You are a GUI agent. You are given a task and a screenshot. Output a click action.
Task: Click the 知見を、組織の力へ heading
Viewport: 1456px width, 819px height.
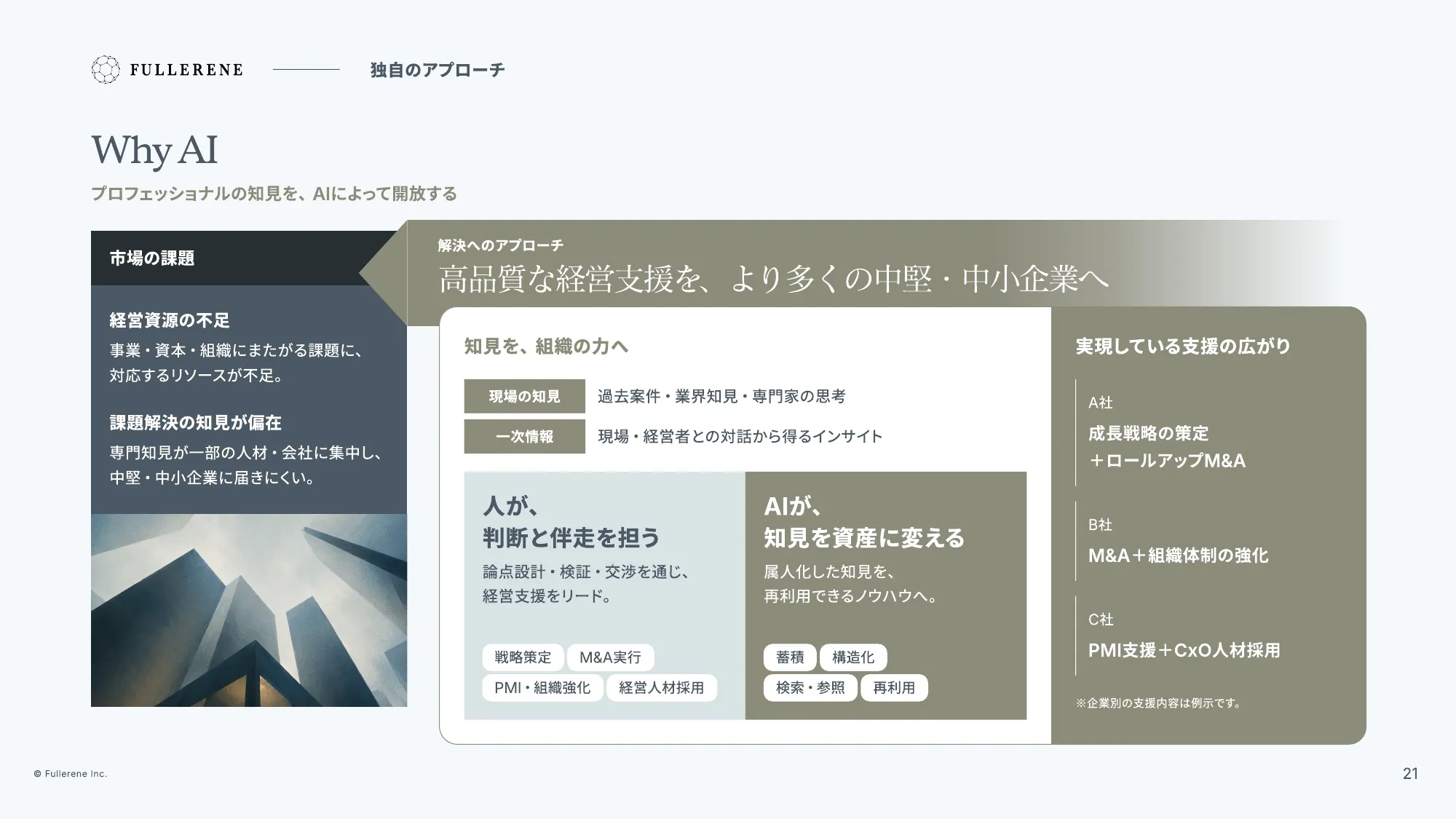(x=546, y=347)
